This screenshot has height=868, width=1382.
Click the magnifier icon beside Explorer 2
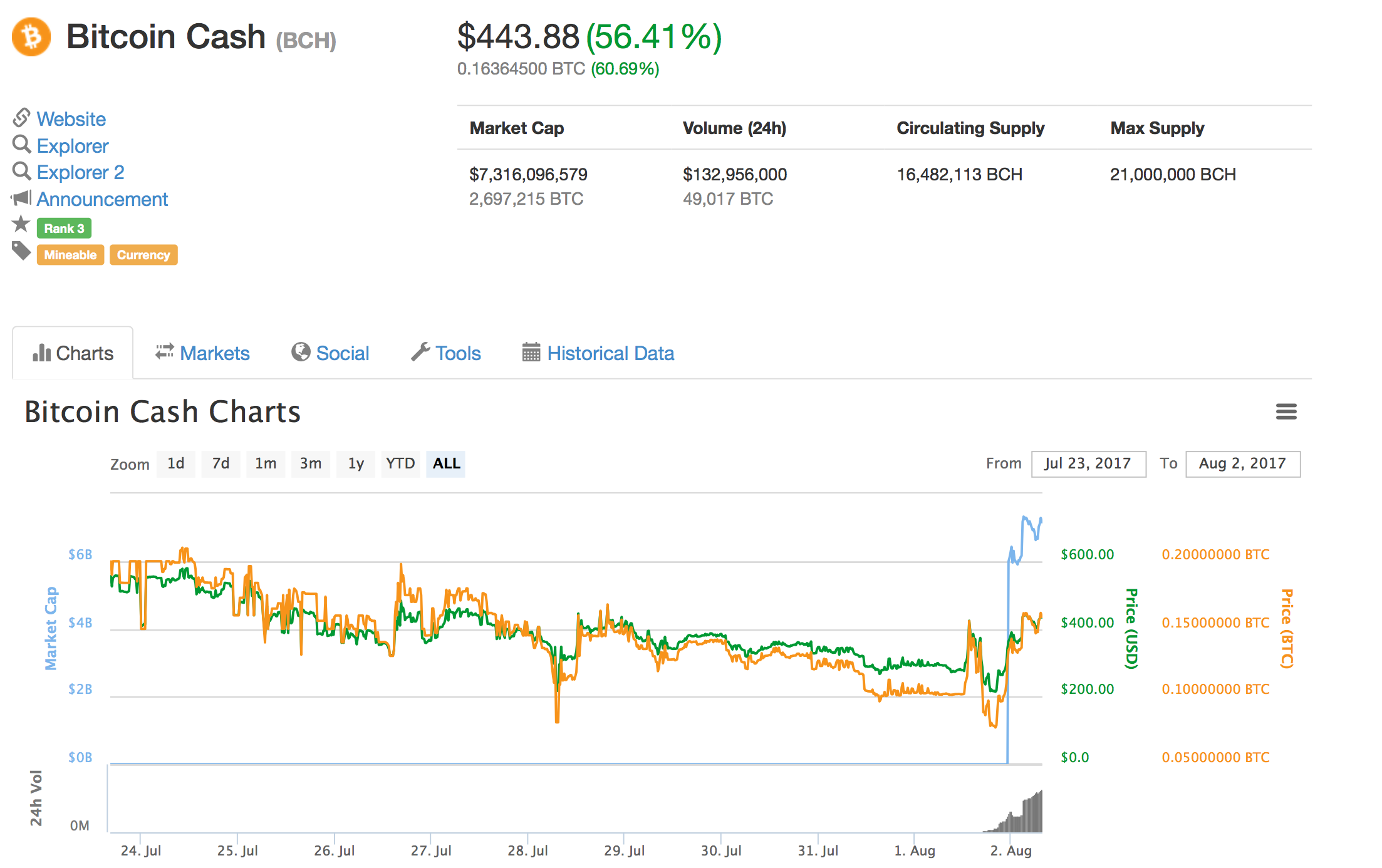coord(21,171)
